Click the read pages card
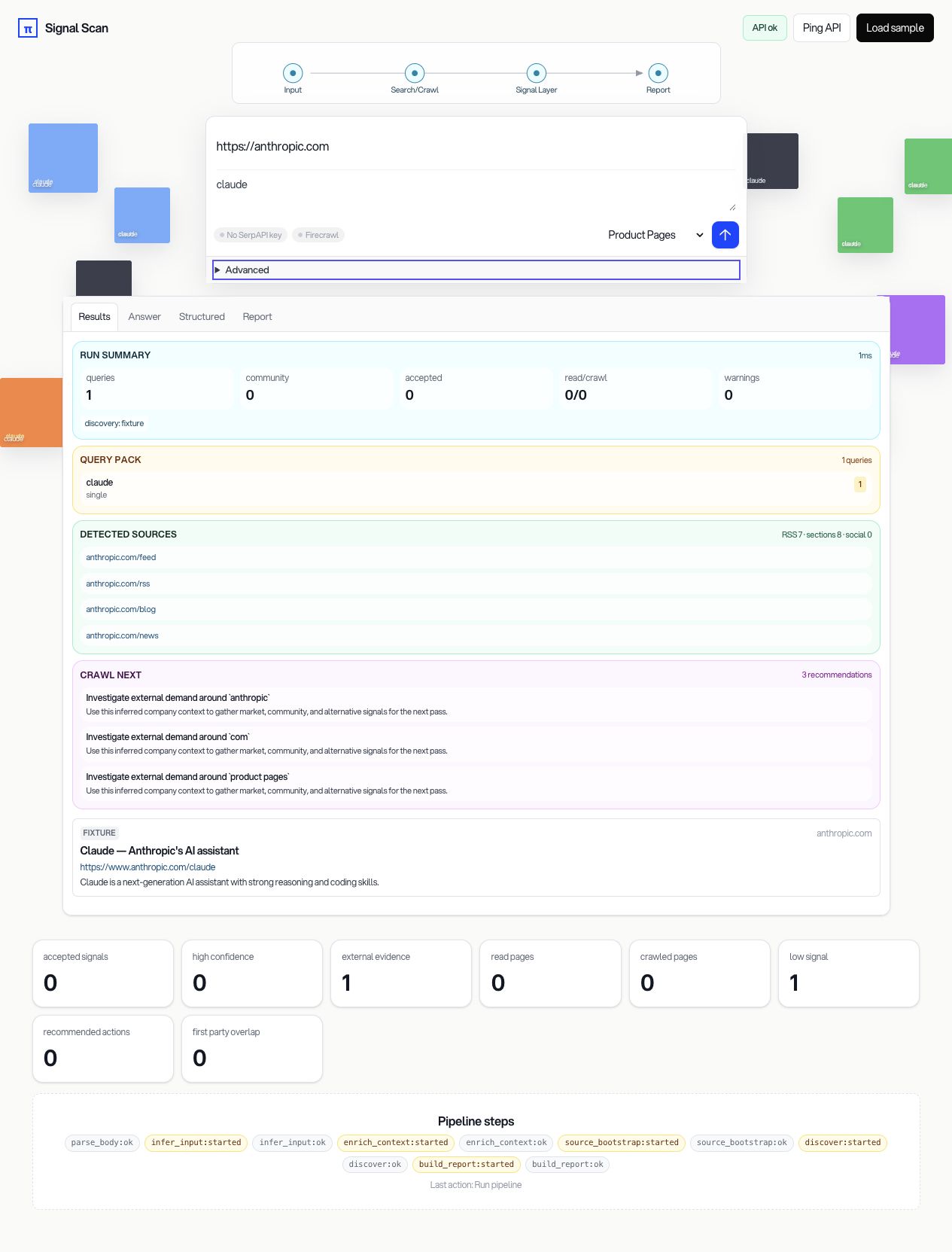The height and width of the screenshot is (1252, 952). tap(551, 973)
